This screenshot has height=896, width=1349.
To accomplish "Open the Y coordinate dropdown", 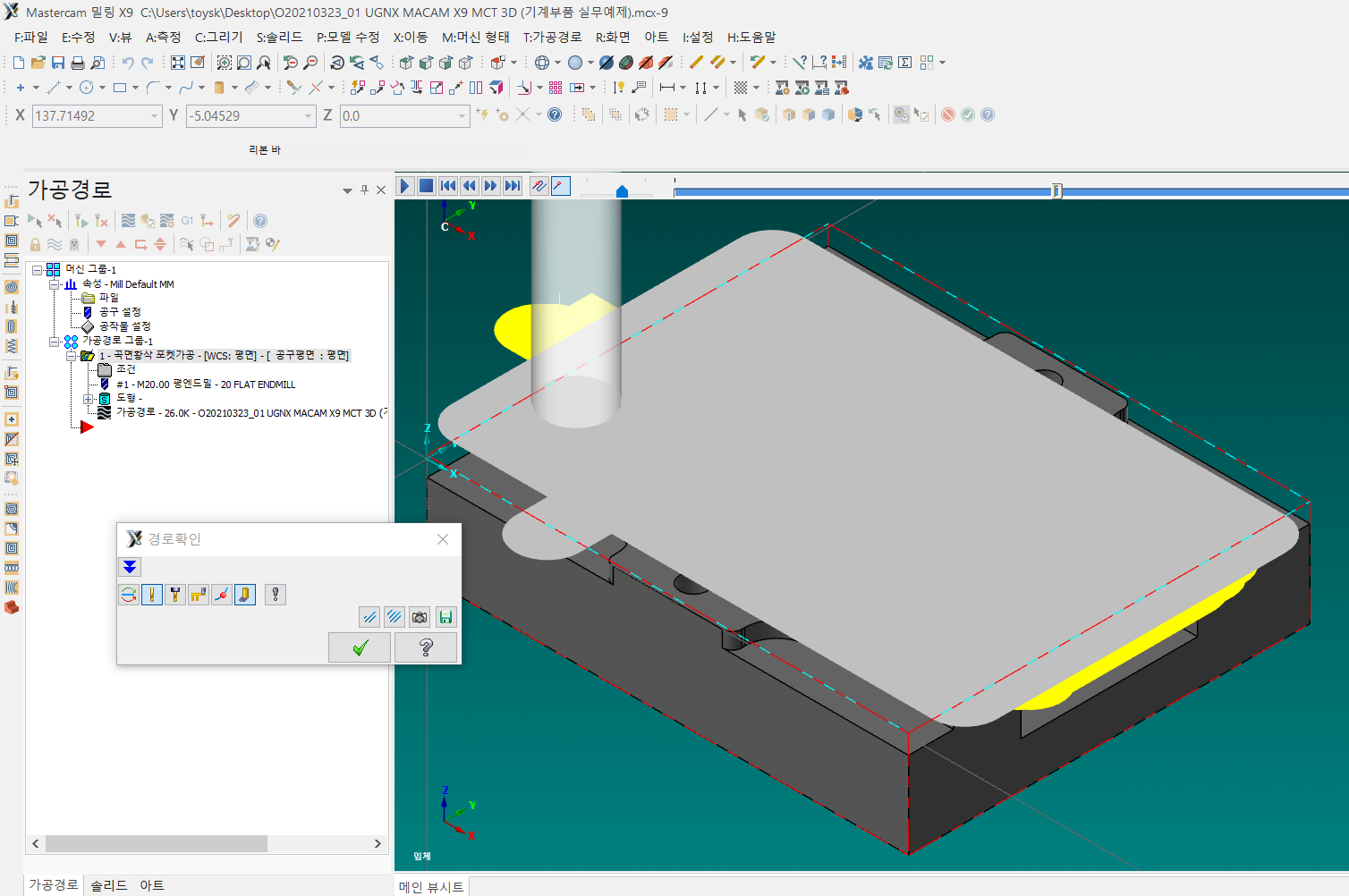I will [x=308, y=116].
